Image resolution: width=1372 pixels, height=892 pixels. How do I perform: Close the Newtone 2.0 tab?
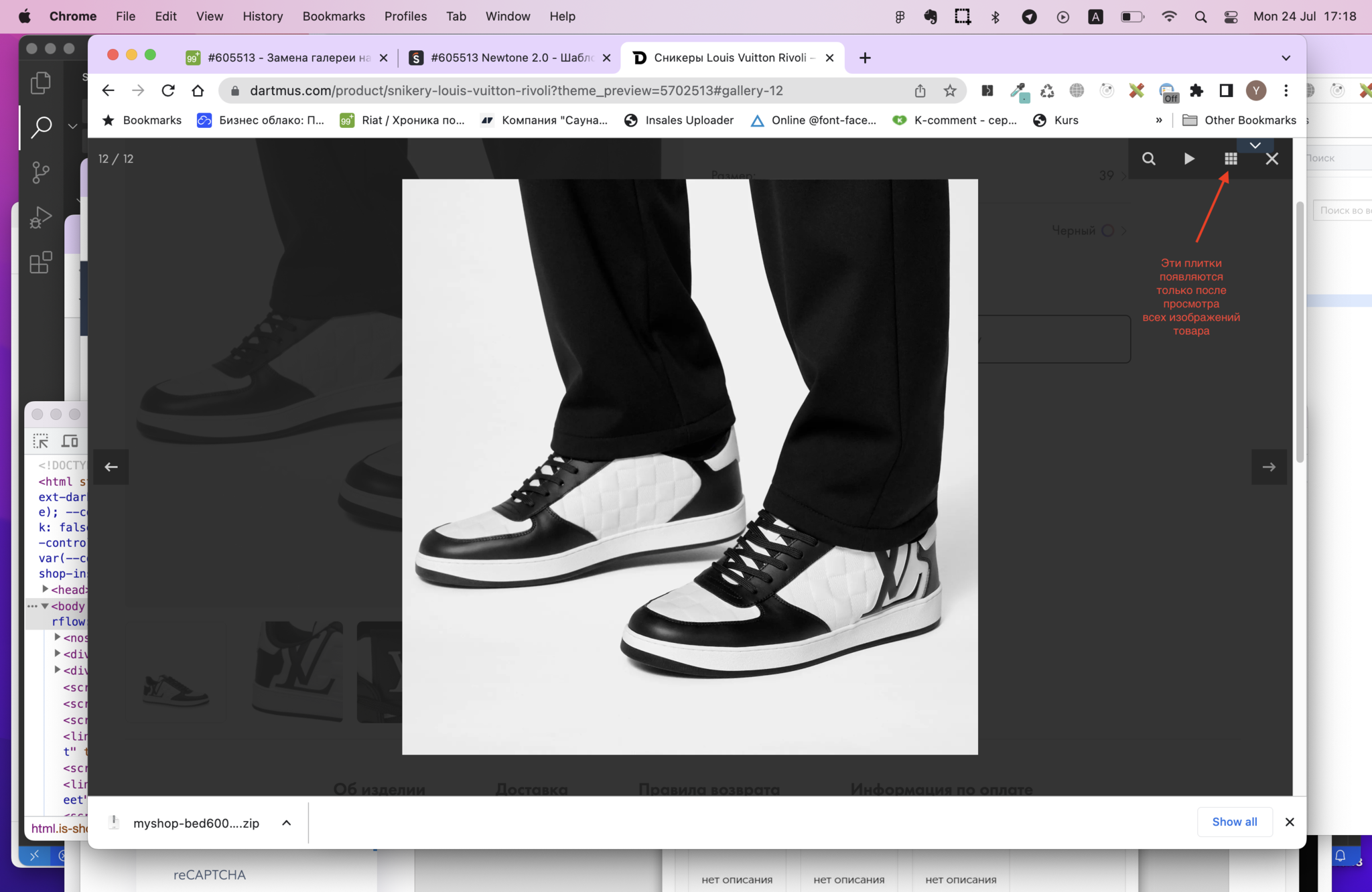point(606,58)
